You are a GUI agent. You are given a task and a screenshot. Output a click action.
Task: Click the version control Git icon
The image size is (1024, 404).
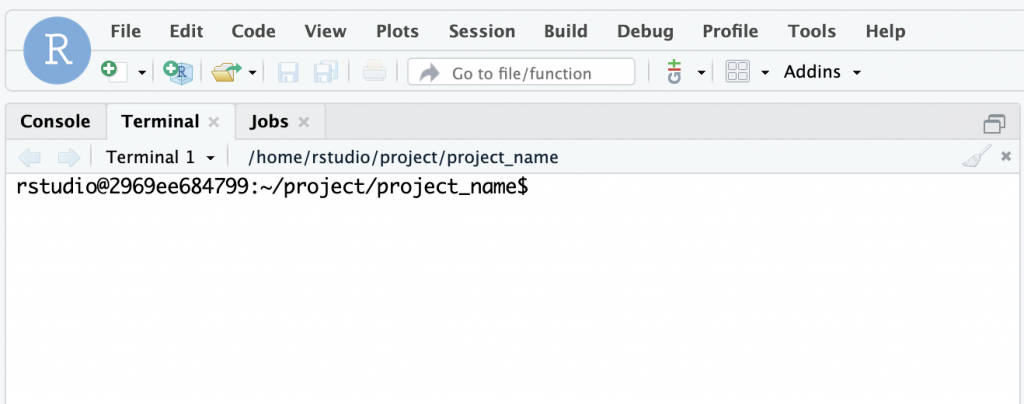tap(674, 72)
